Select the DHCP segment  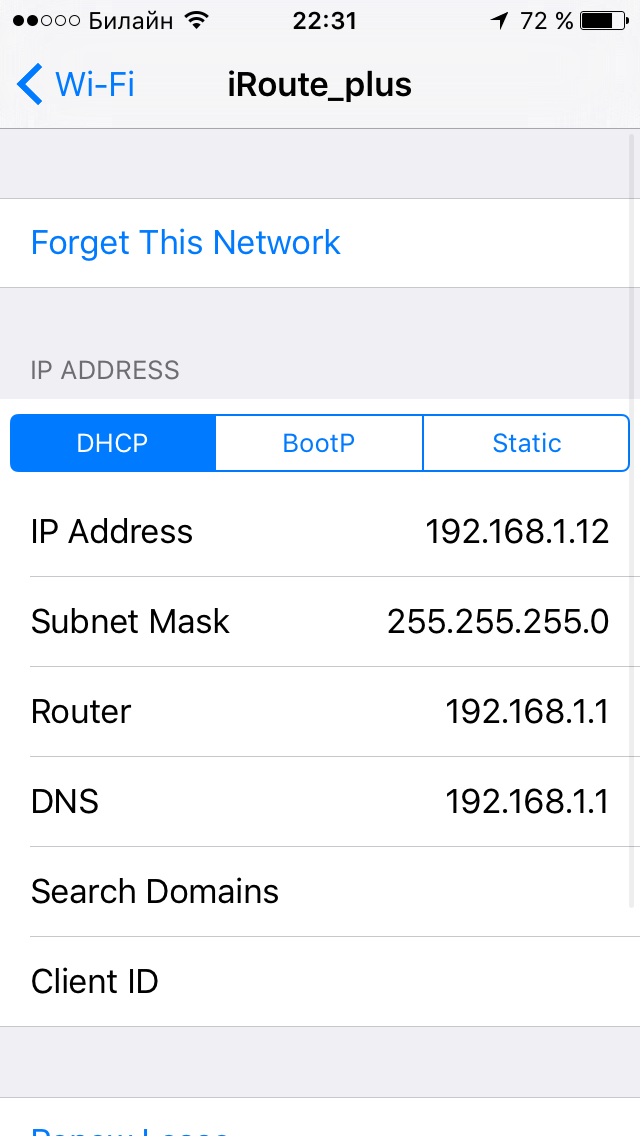point(113,443)
